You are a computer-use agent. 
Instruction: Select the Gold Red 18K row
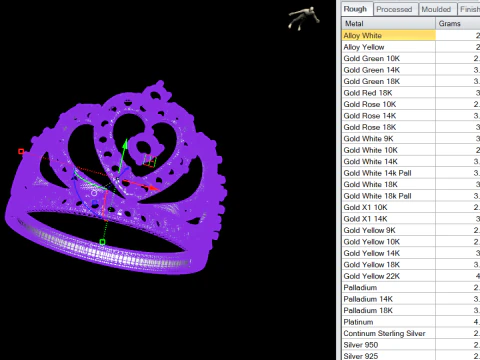[411, 93]
